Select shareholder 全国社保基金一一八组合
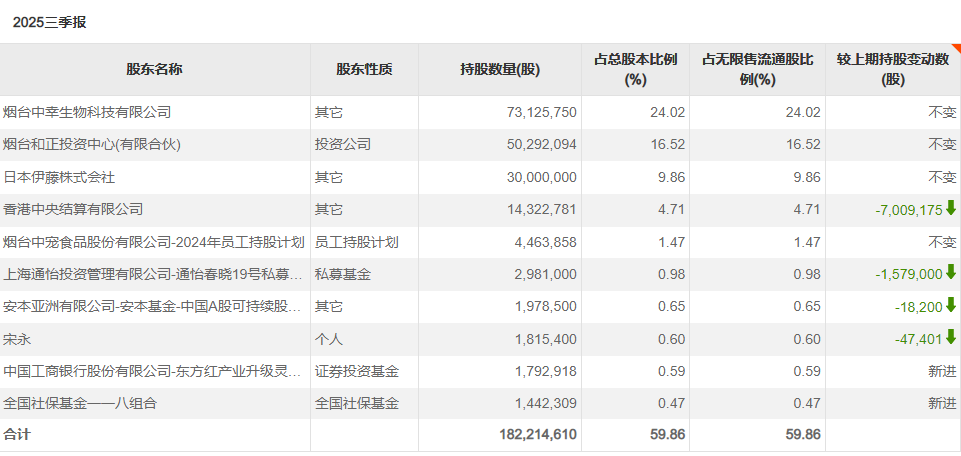Screen dimensions: 961x456 click(x=80, y=403)
